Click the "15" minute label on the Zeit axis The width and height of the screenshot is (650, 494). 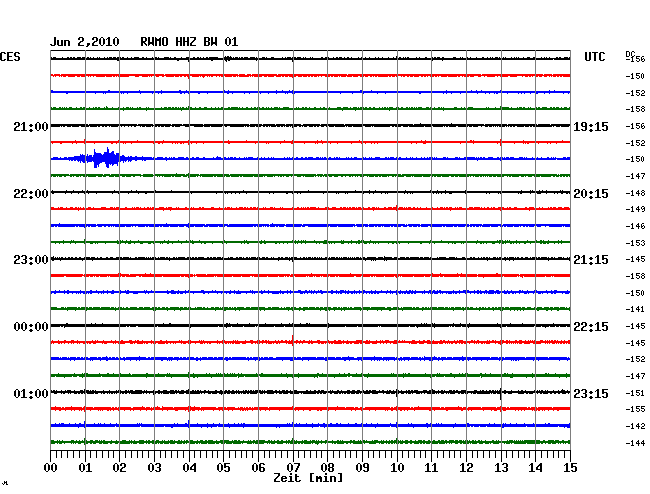coord(570,467)
